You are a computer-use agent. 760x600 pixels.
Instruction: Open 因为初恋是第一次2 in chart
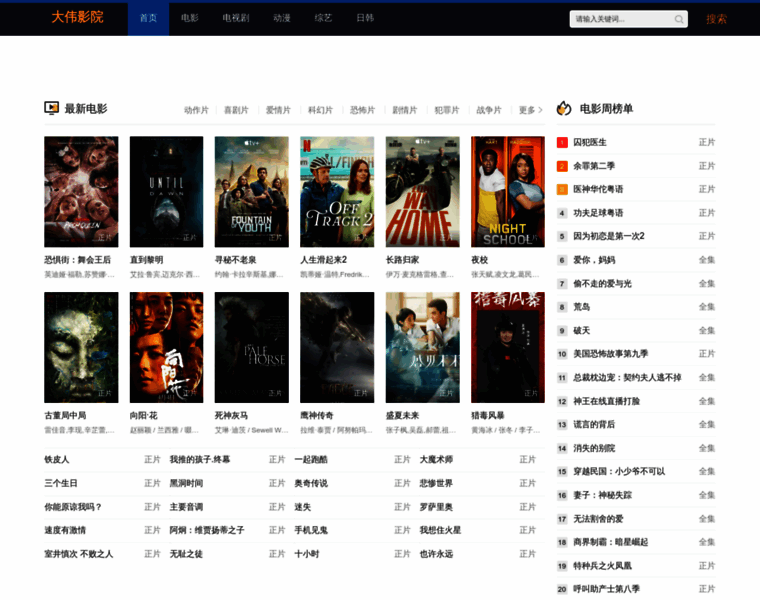pyautogui.click(x=609, y=236)
